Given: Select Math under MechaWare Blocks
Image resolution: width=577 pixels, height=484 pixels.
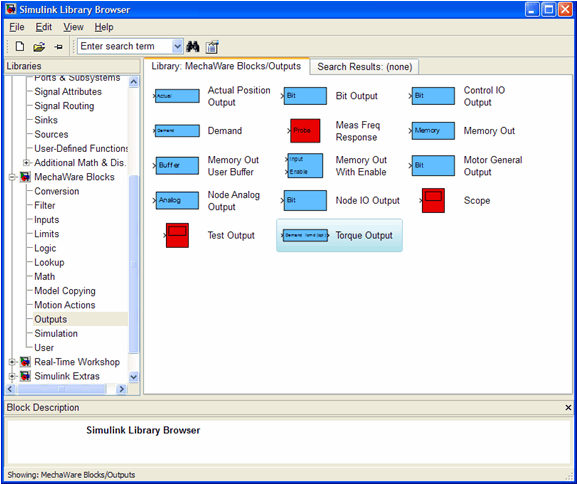Looking at the screenshot, I should point(45,276).
